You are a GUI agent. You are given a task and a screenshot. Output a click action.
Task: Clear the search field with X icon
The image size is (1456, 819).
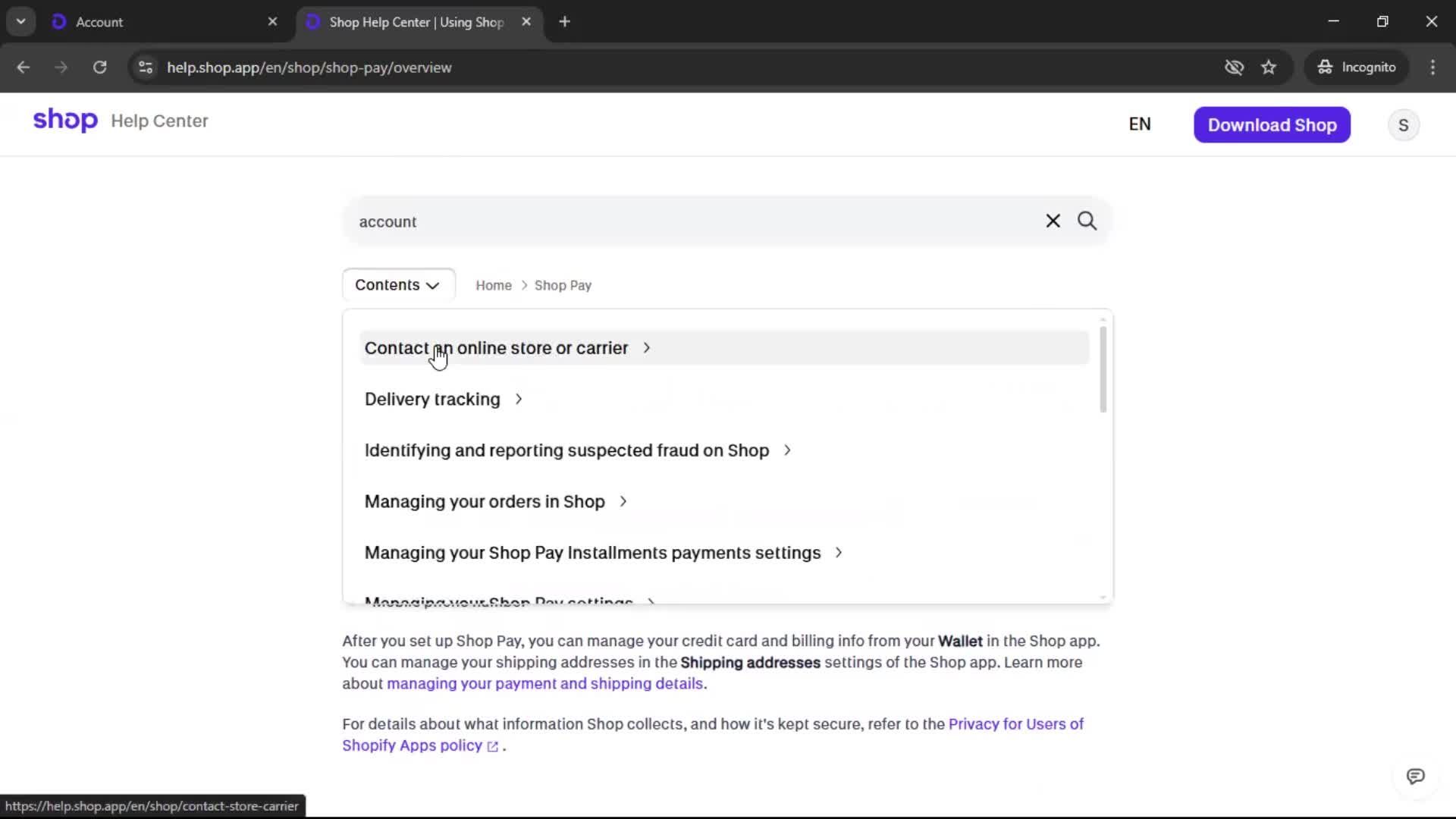click(x=1053, y=221)
